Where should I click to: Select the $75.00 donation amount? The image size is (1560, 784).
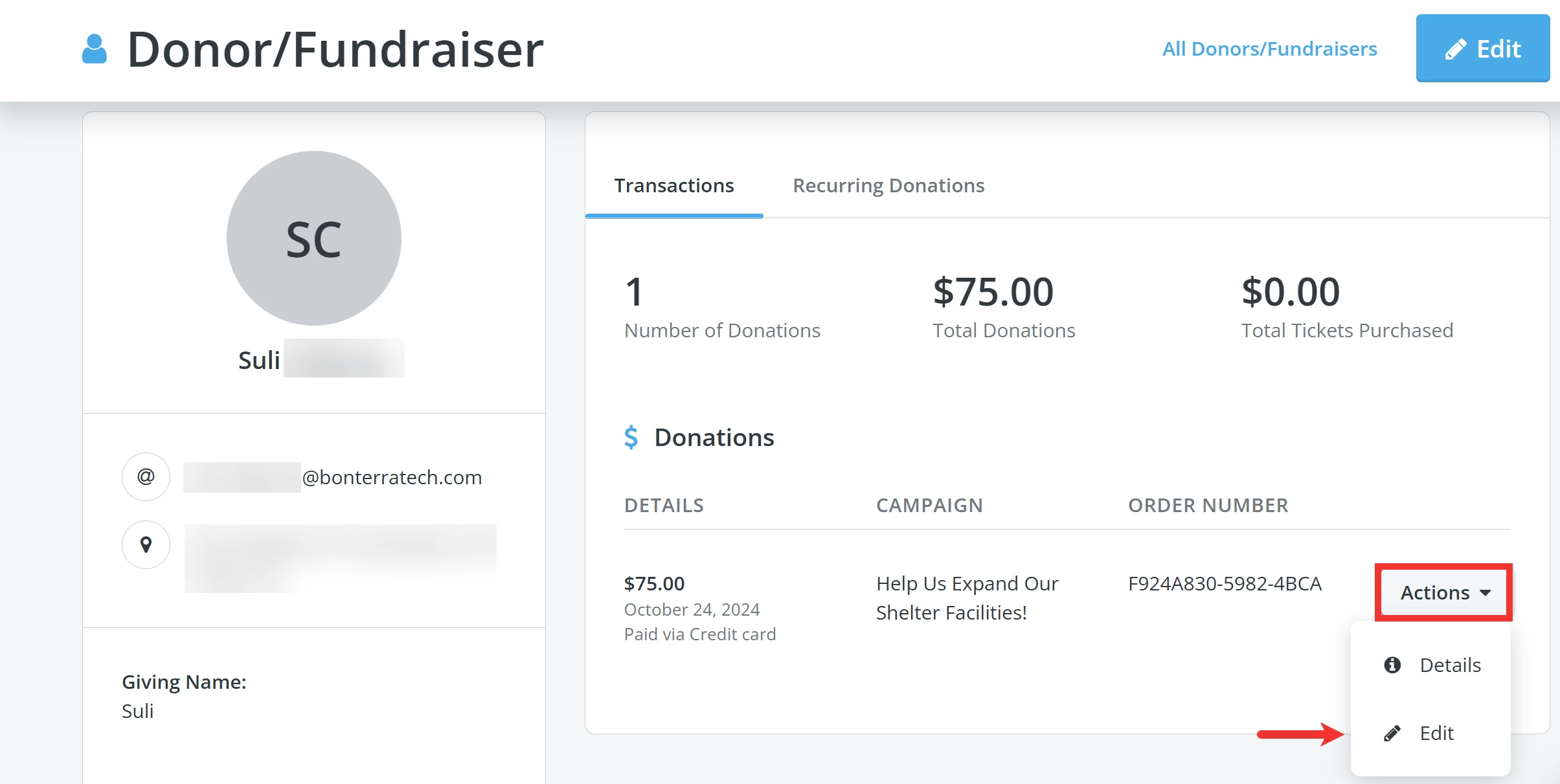pos(654,583)
